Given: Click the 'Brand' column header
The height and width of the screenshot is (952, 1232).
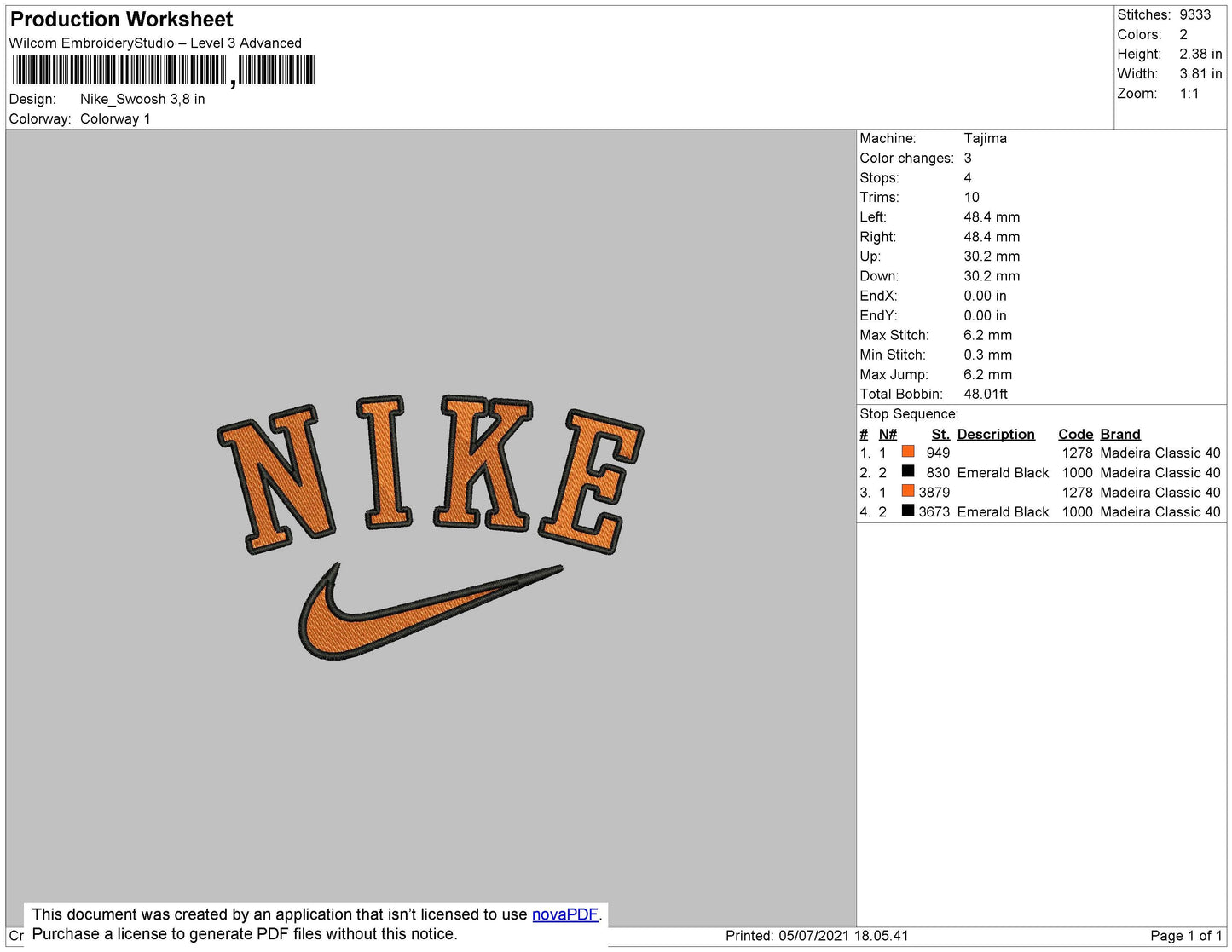Looking at the screenshot, I should (1120, 434).
